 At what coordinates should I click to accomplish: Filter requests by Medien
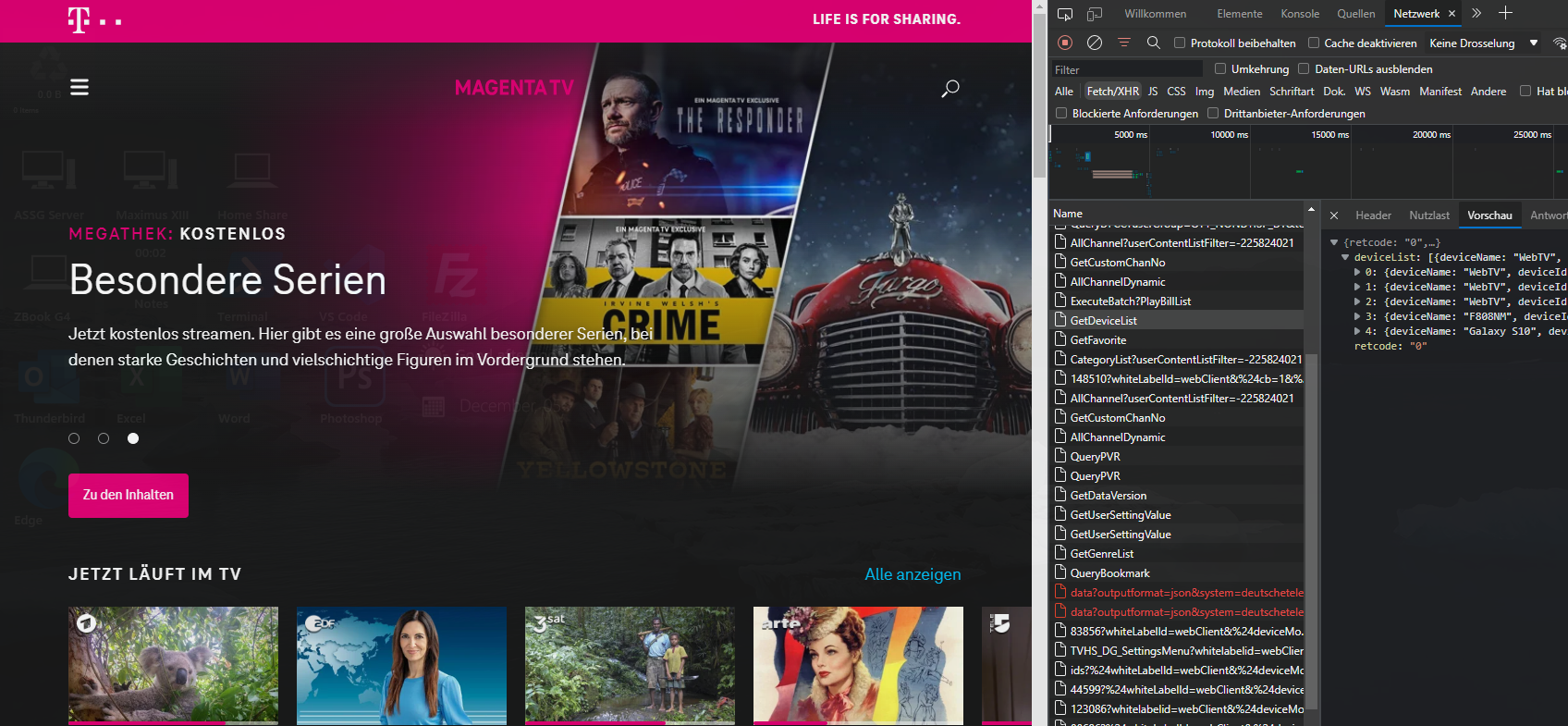tap(1242, 92)
